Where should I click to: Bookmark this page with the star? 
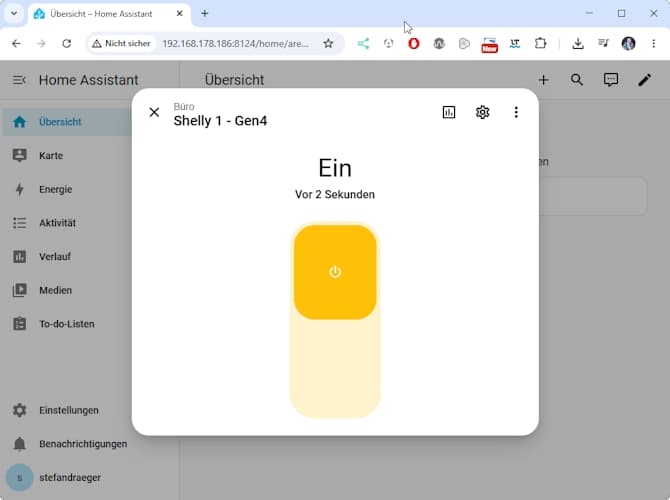tap(328, 44)
